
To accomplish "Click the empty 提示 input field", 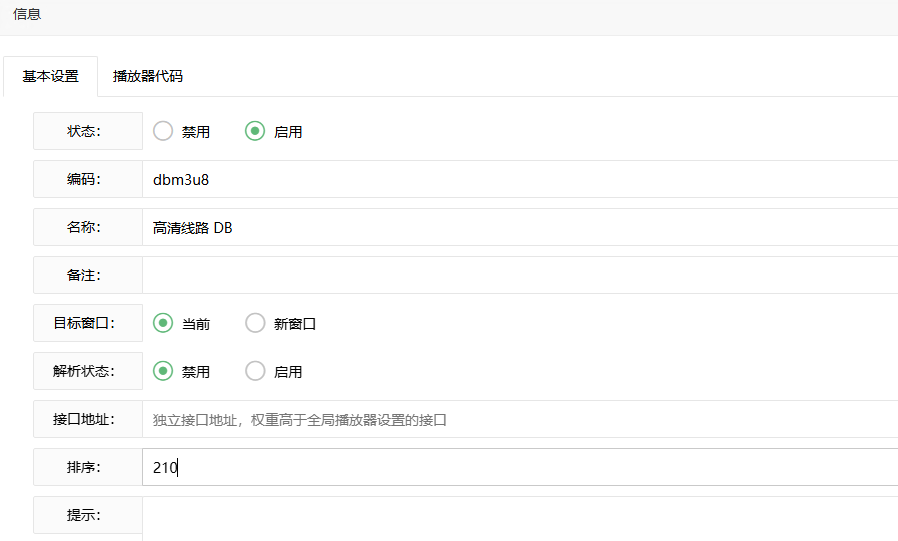I will 520,515.
